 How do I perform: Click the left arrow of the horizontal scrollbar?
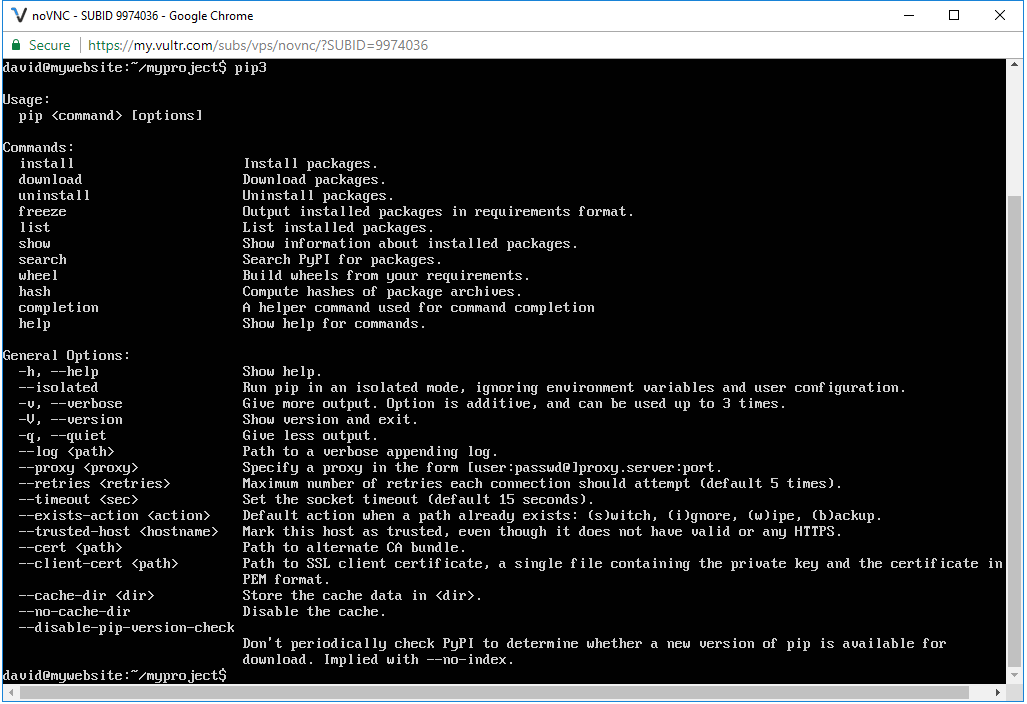[x=9, y=690]
